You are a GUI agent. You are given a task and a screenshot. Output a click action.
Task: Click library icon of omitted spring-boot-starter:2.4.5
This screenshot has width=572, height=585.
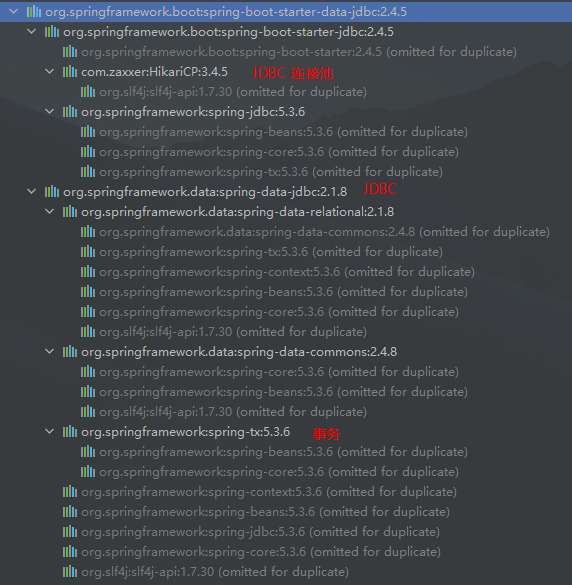point(70,51)
